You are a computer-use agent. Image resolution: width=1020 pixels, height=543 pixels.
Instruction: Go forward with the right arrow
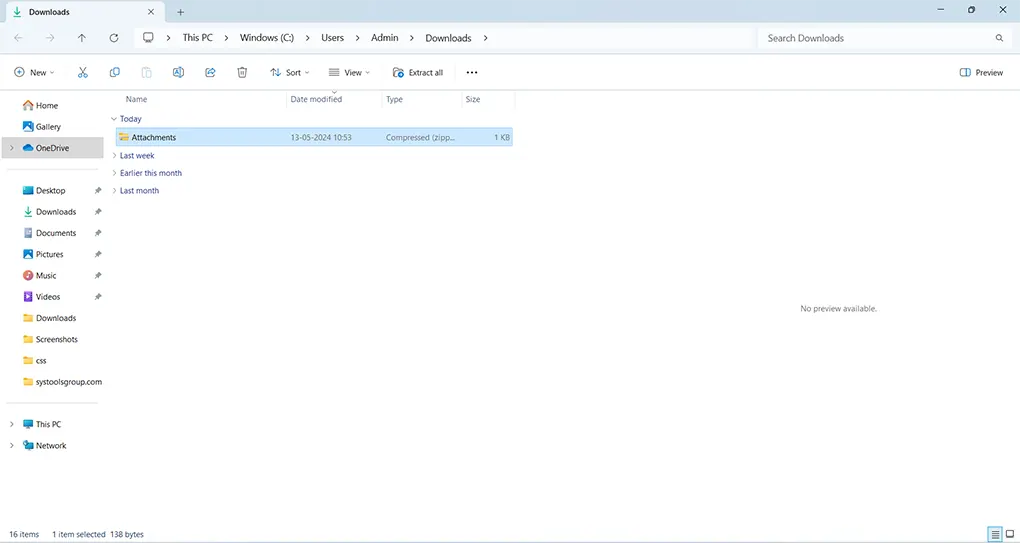pos(50,38)
